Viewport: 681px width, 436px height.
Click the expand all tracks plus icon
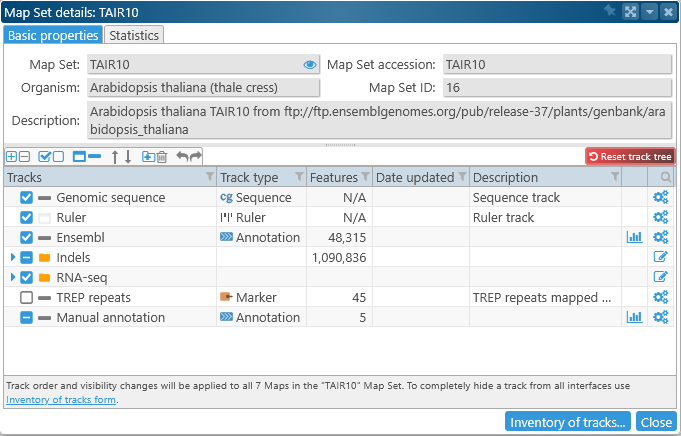tap(12, 157)
